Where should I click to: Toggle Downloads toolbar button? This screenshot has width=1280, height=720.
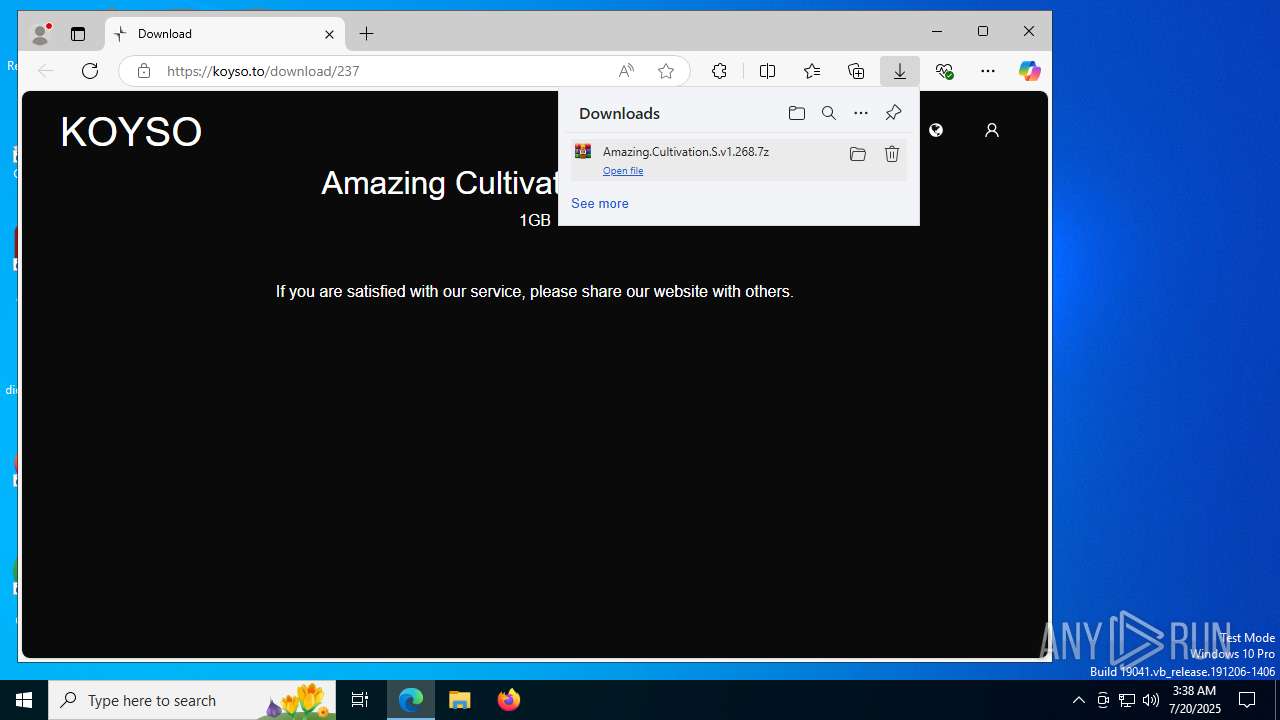[x=900, y=71]
